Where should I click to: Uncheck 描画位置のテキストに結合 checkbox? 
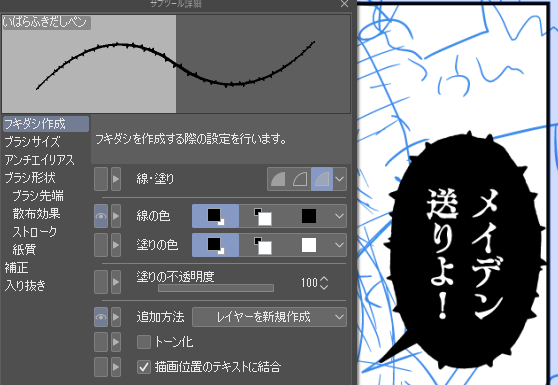point(144,367)
